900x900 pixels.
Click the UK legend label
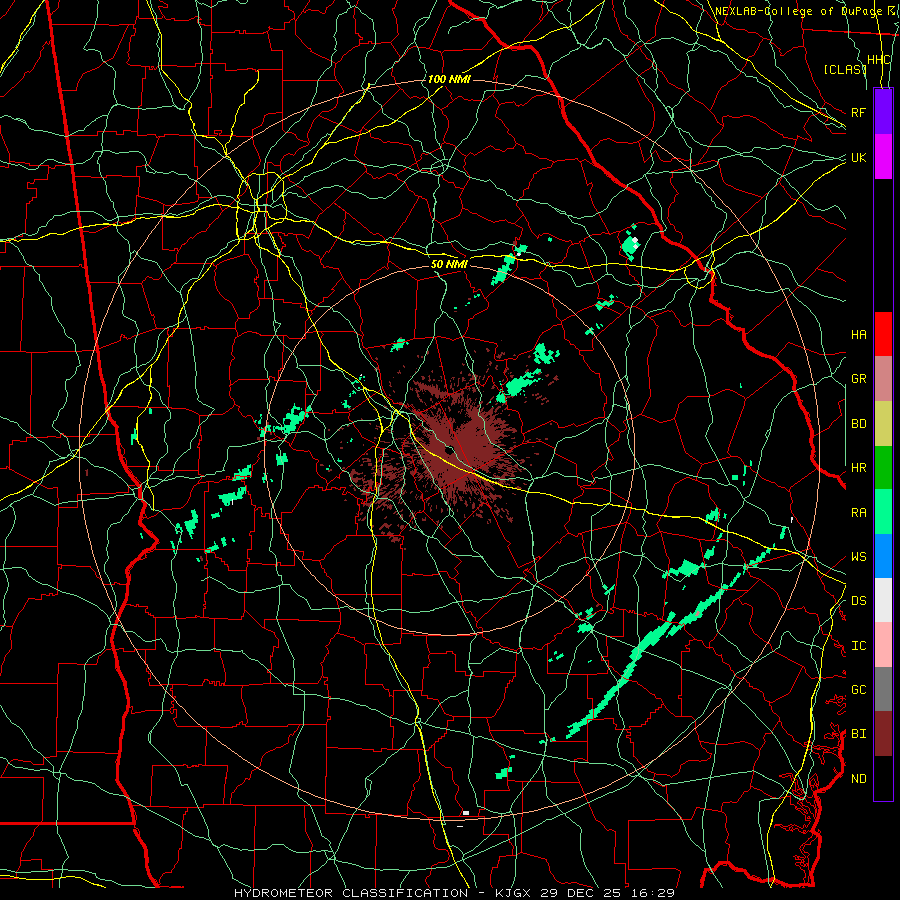[x=859, y=157]
